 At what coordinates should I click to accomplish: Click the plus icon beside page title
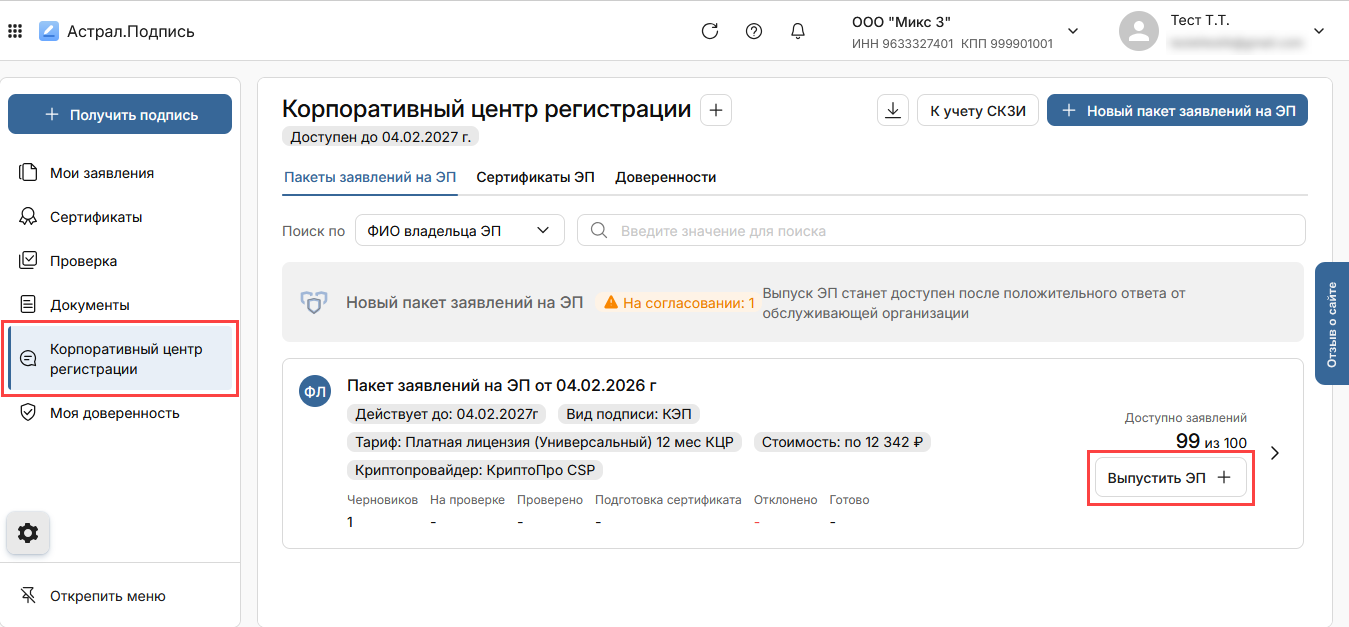(x=715, y=110)
